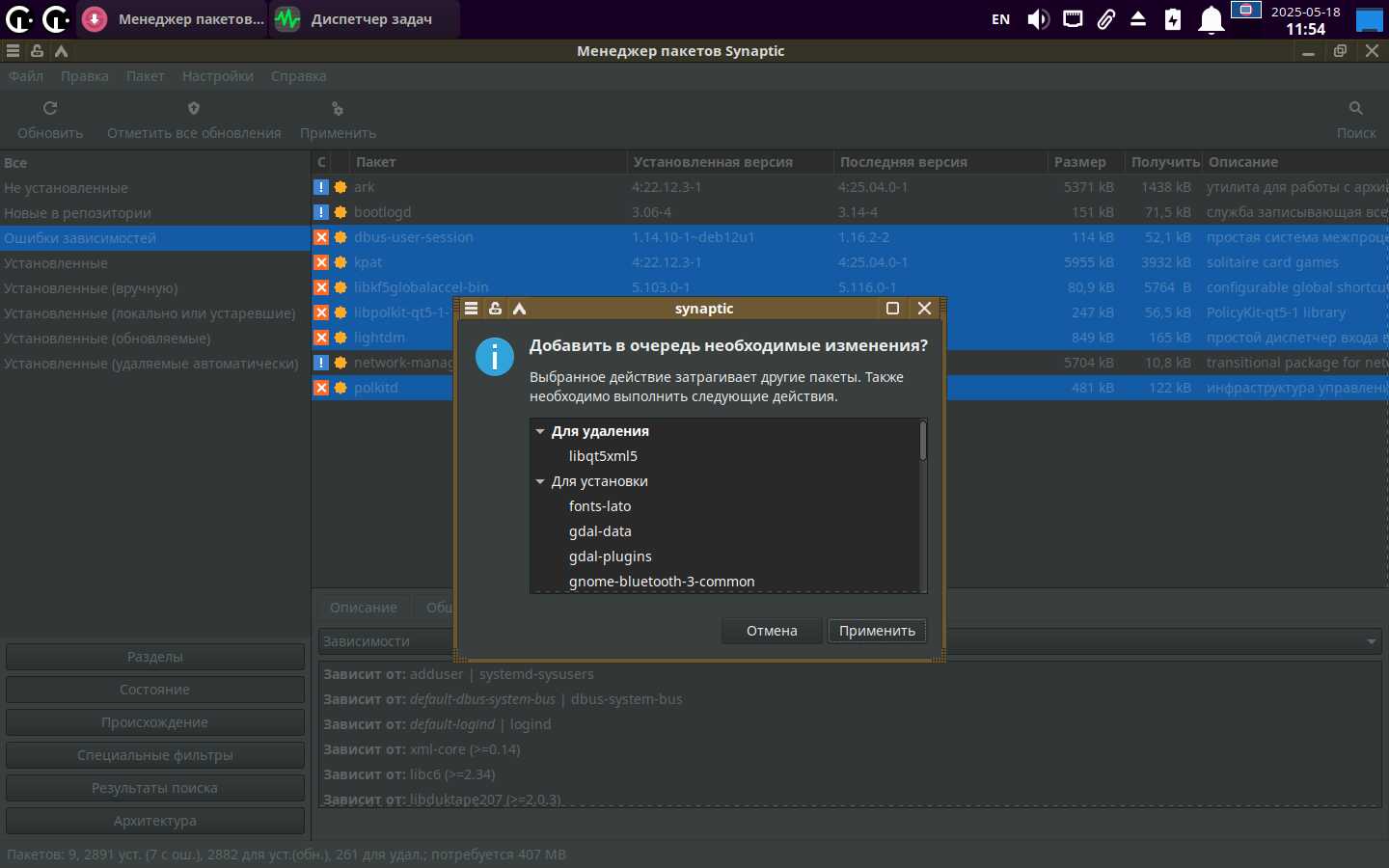Select fonts-lato in the install list

coord(600,506)
